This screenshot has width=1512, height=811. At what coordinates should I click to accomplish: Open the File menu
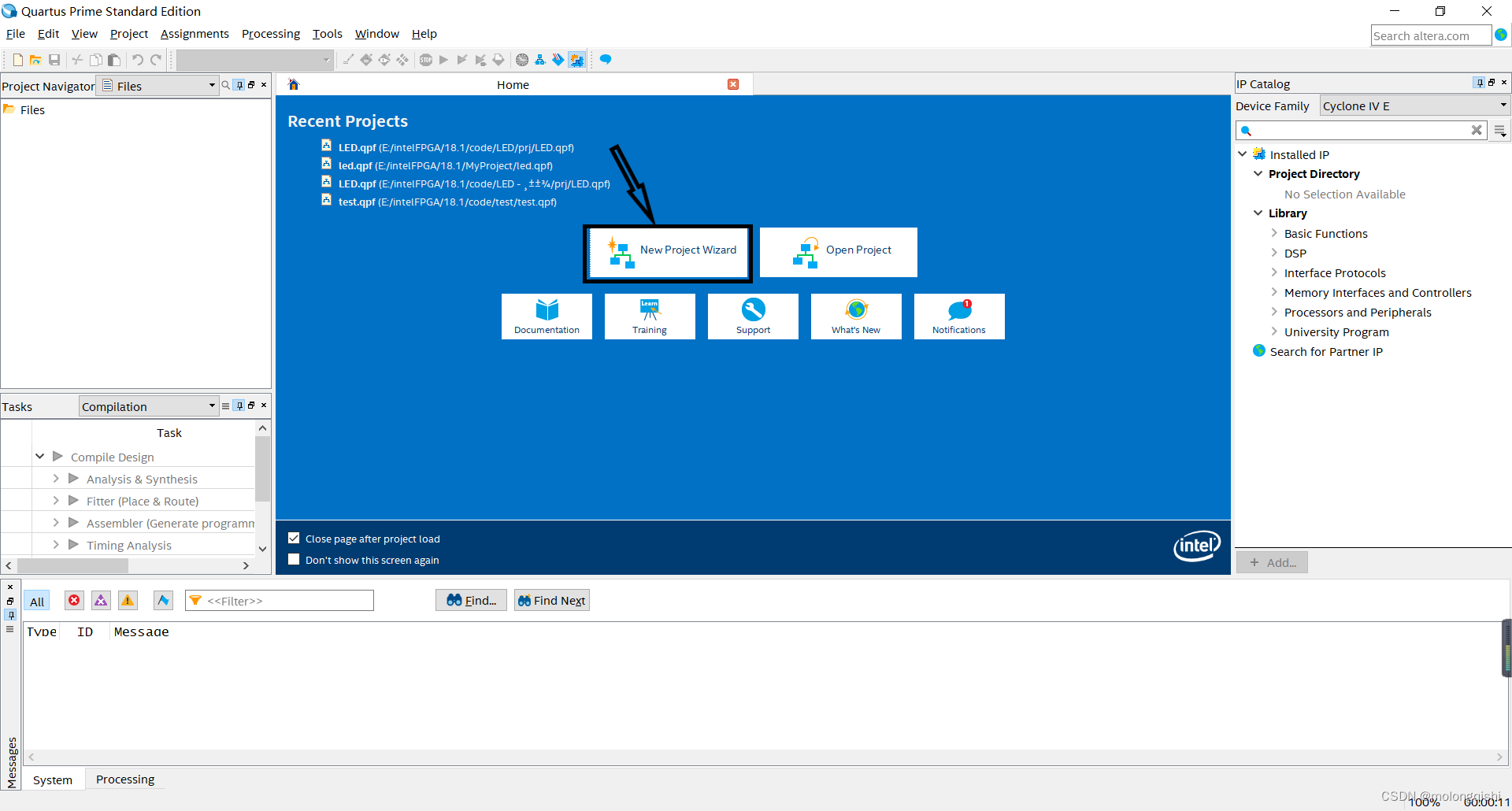click(x=16, y=34)
